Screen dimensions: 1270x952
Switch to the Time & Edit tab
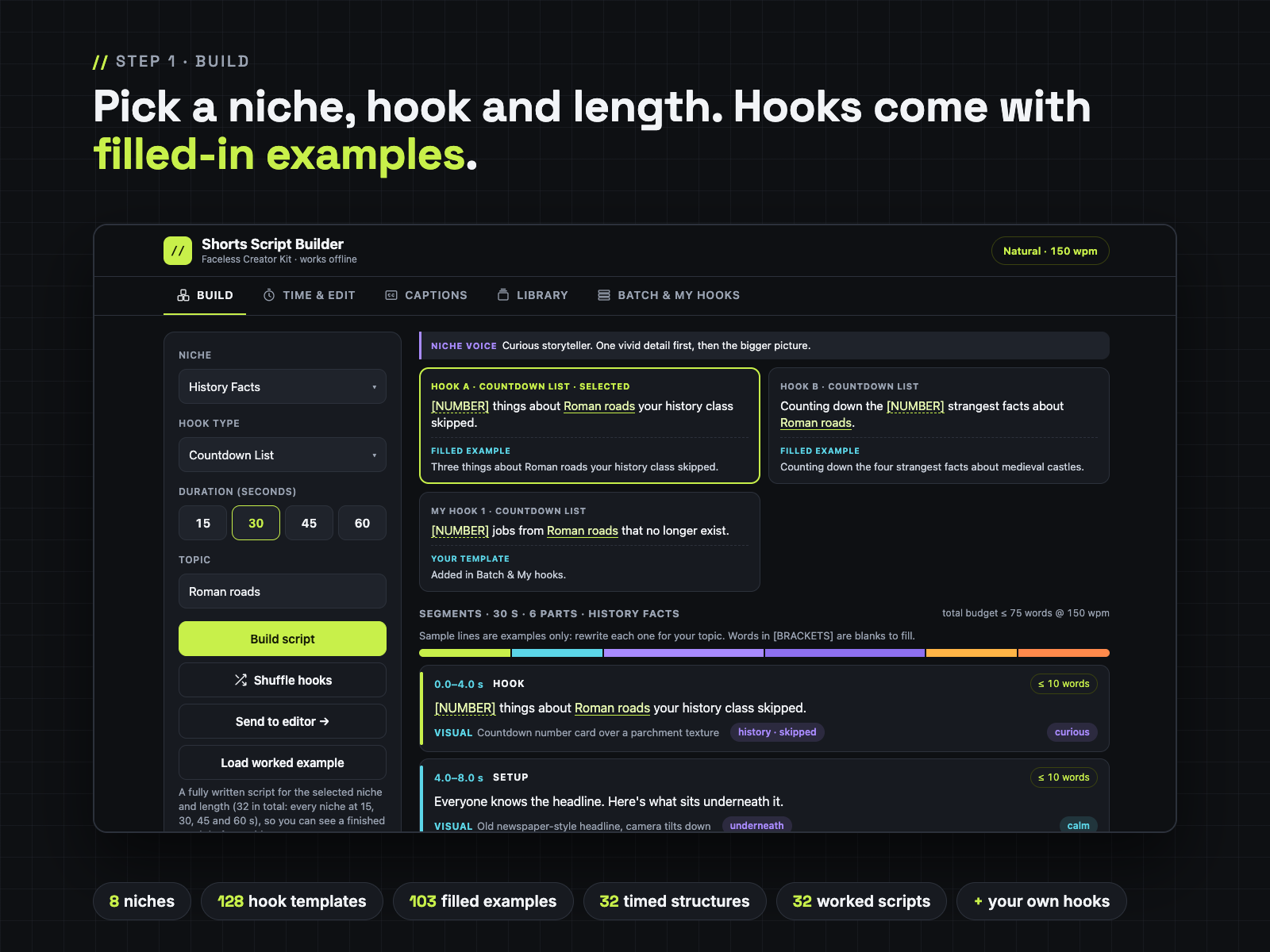click(310, 295)
